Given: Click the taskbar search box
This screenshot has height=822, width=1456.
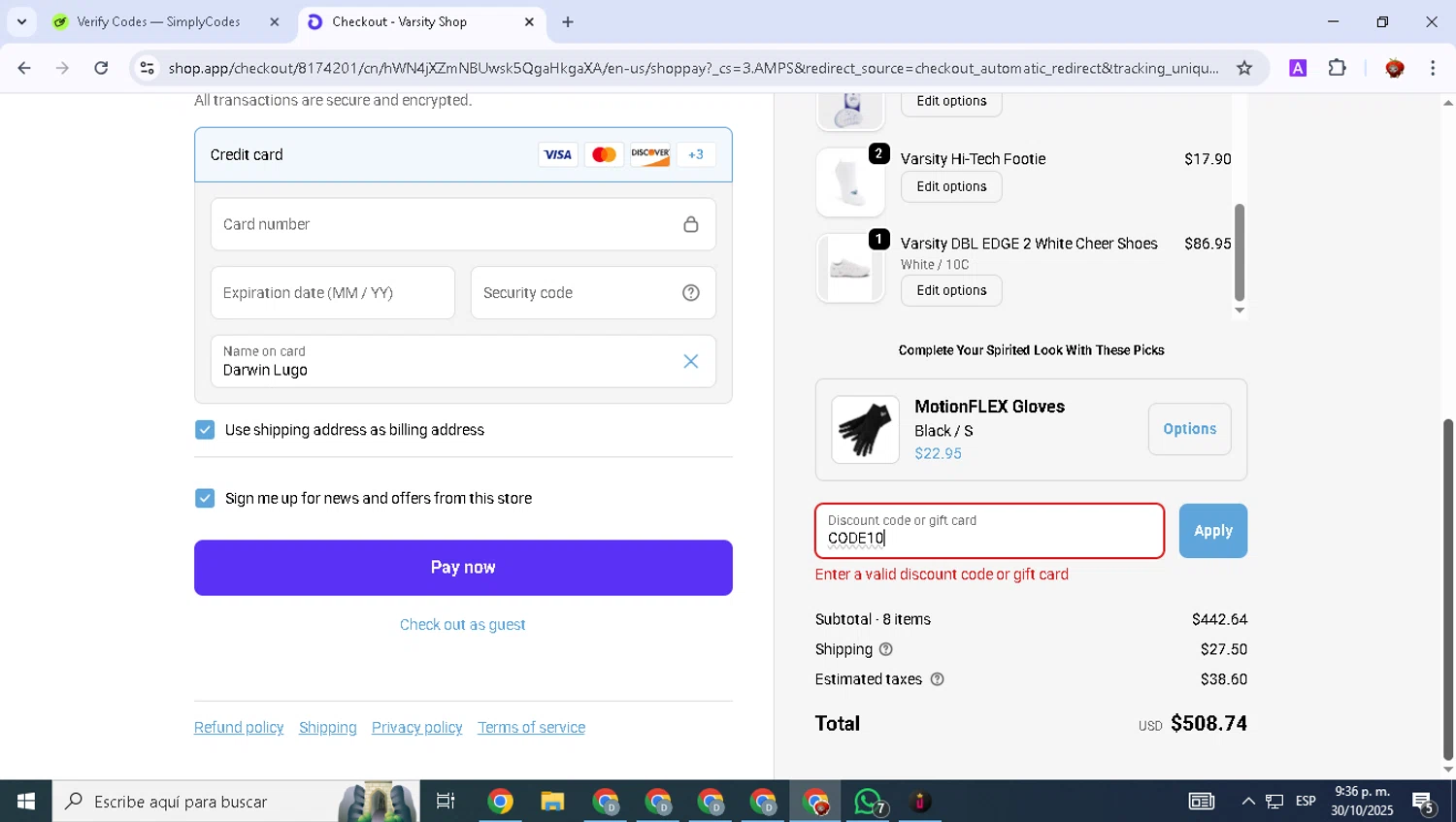Looking at the screenshot, I should [236, 802].
